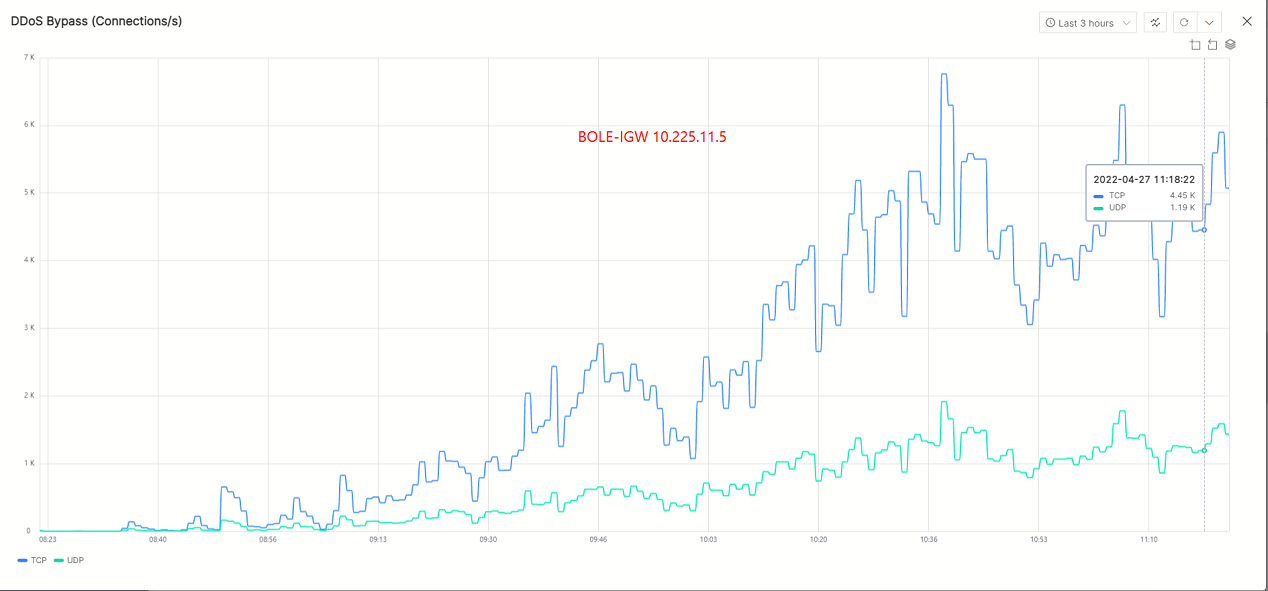Toggle the UDP series legend label

75,561
